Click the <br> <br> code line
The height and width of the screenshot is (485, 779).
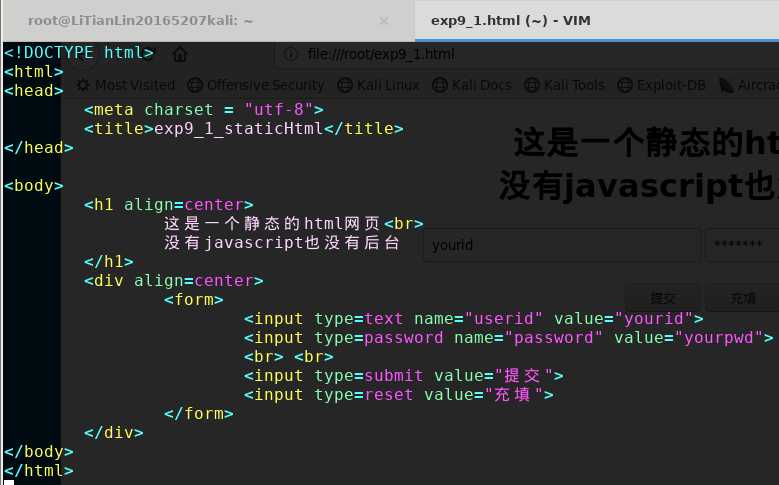coord(289,357)
